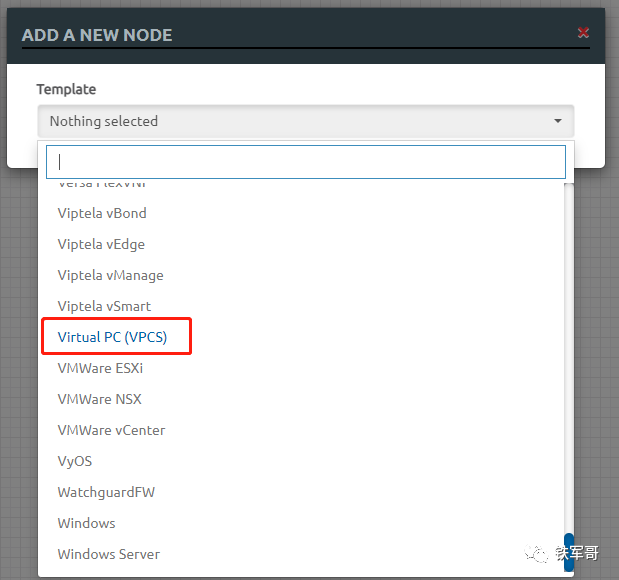Click the template list scrollbar thumb
Screen dimensions: 619x580
(x=569, y=552)
